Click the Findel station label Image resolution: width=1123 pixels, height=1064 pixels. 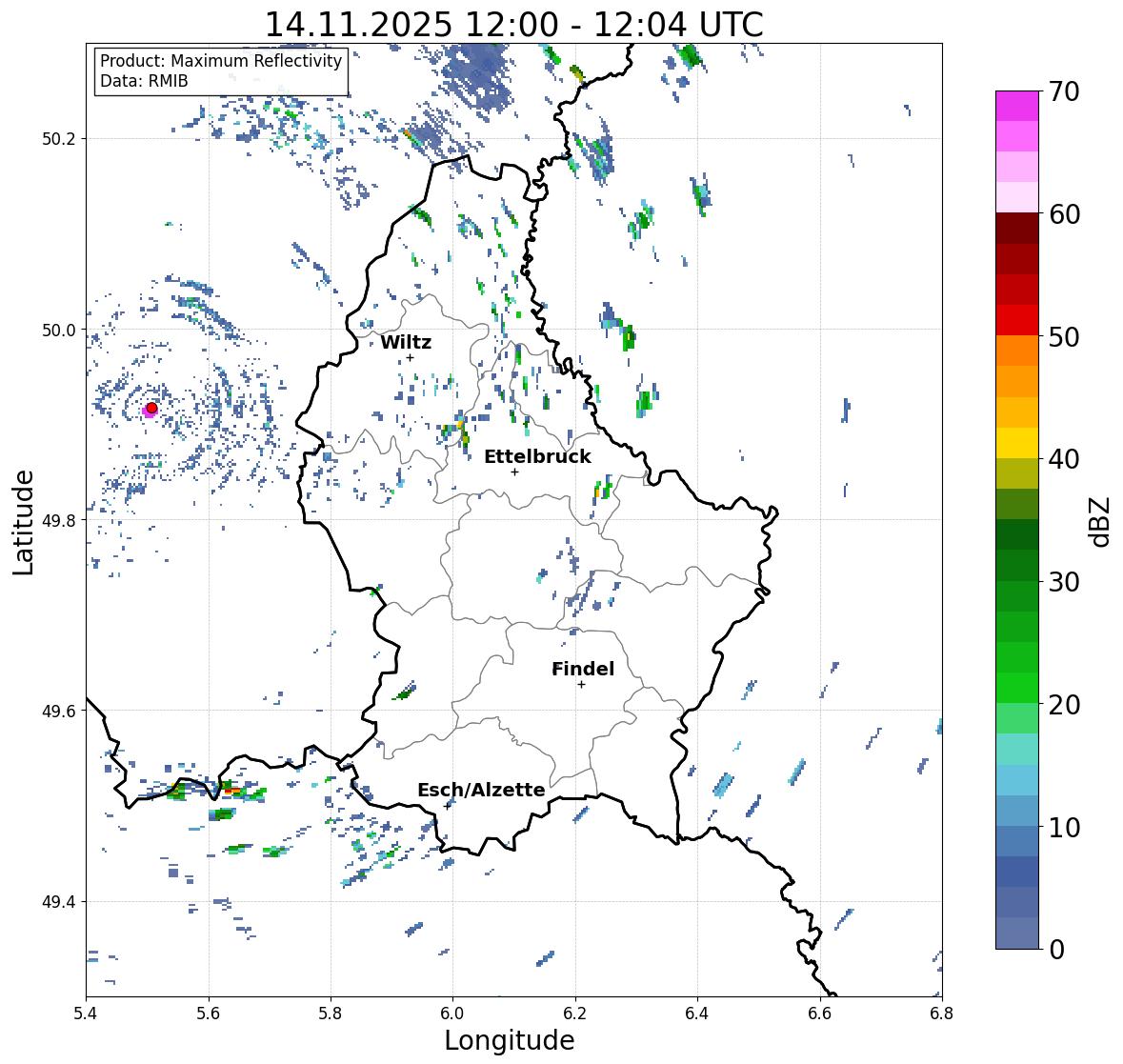[x=583, y=669]
